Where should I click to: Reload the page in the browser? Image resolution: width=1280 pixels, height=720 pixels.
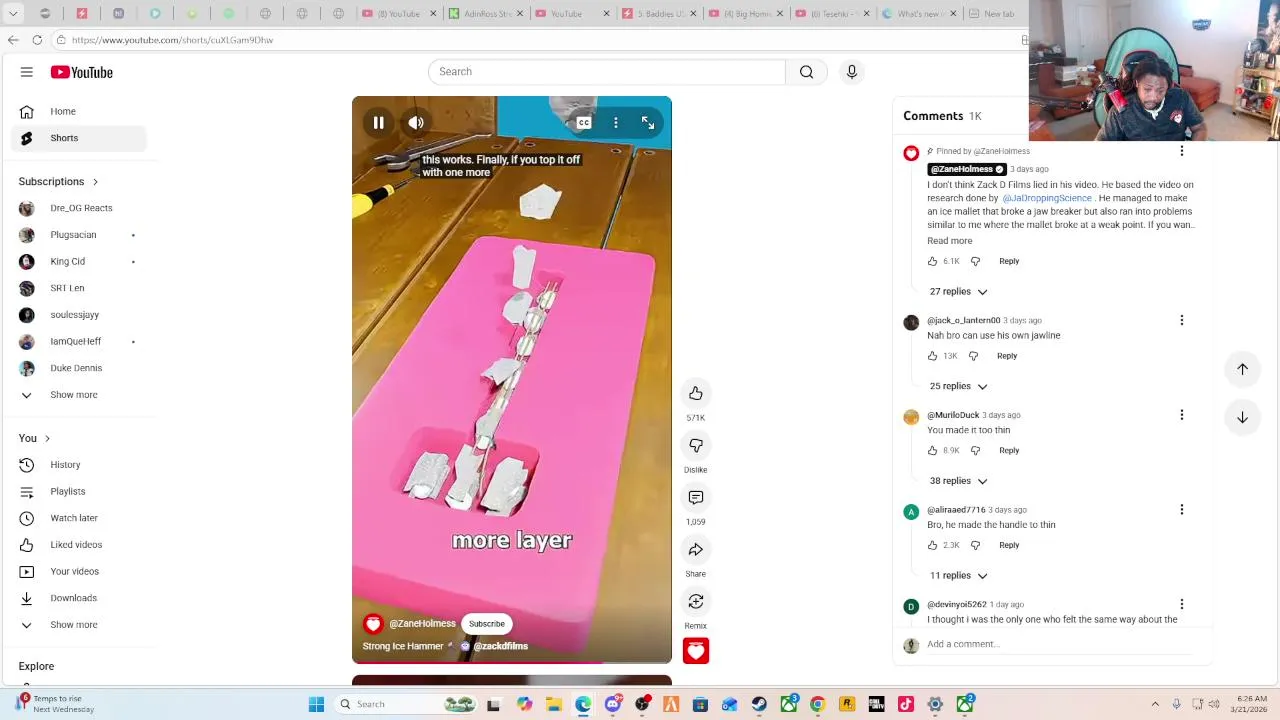click(x=37, y=40)
